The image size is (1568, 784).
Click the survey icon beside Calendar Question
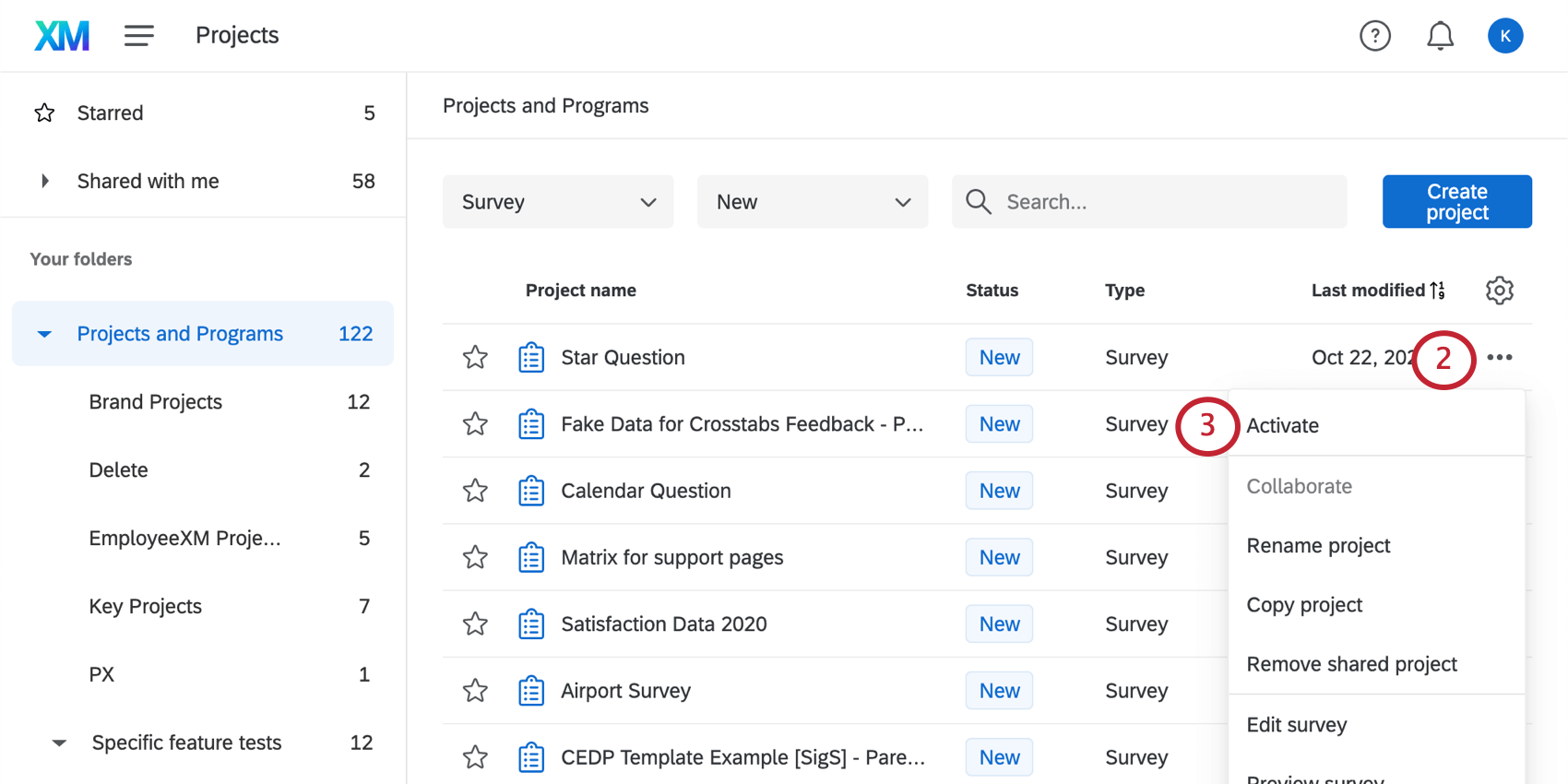531,491
